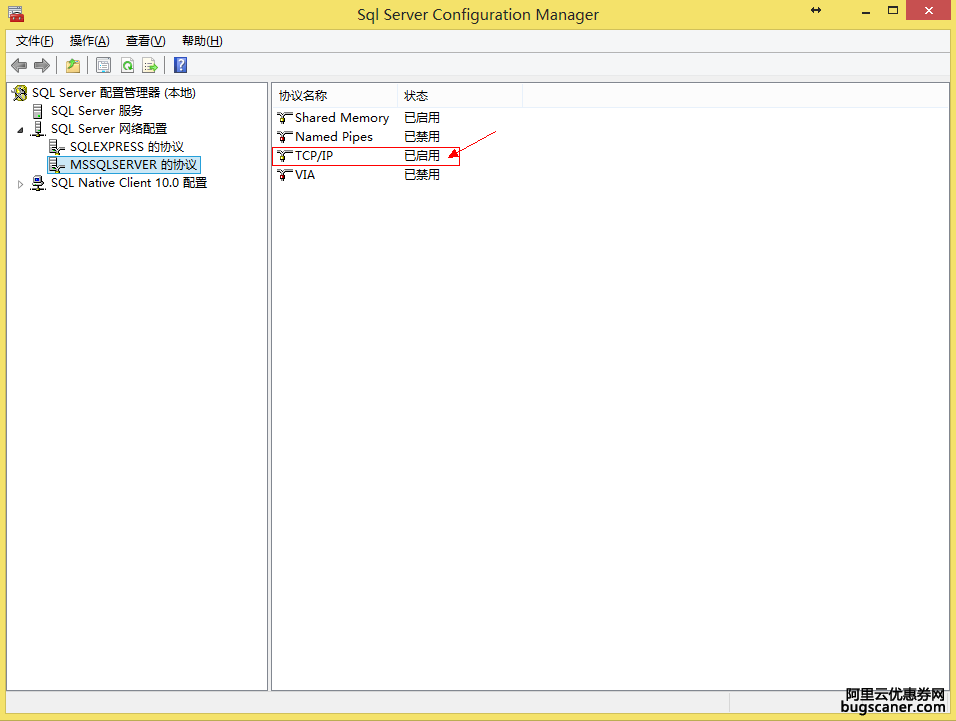Click the MSSQLSERVER 的协议 node icon

[57, 165]
